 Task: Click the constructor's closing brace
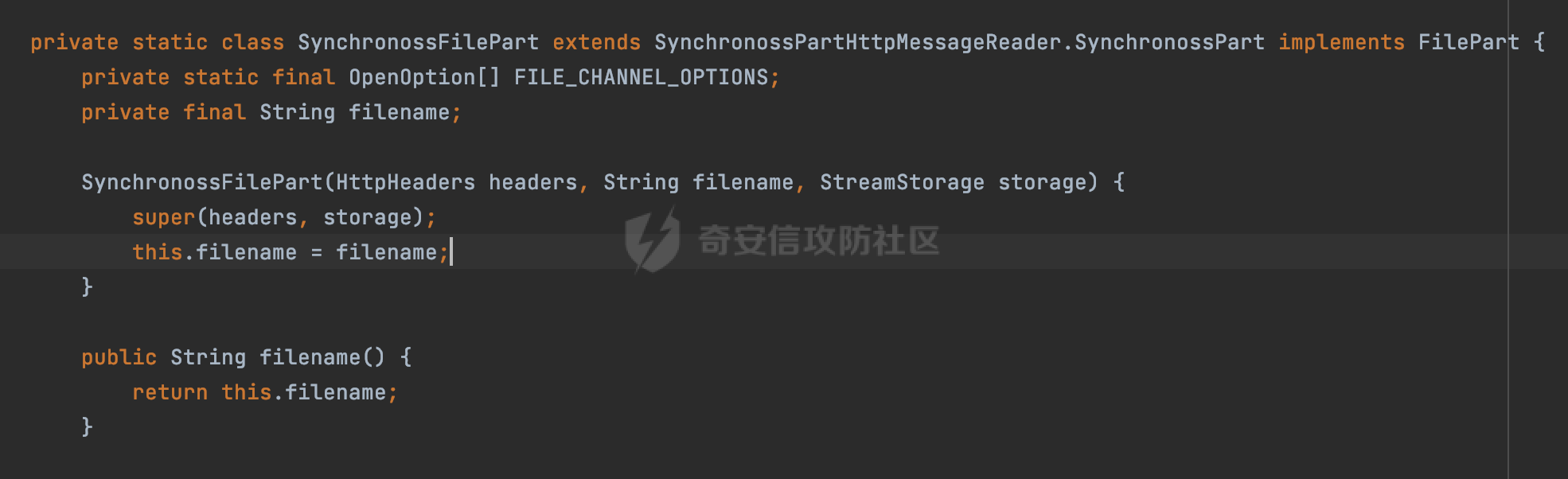tap(87, 287)
